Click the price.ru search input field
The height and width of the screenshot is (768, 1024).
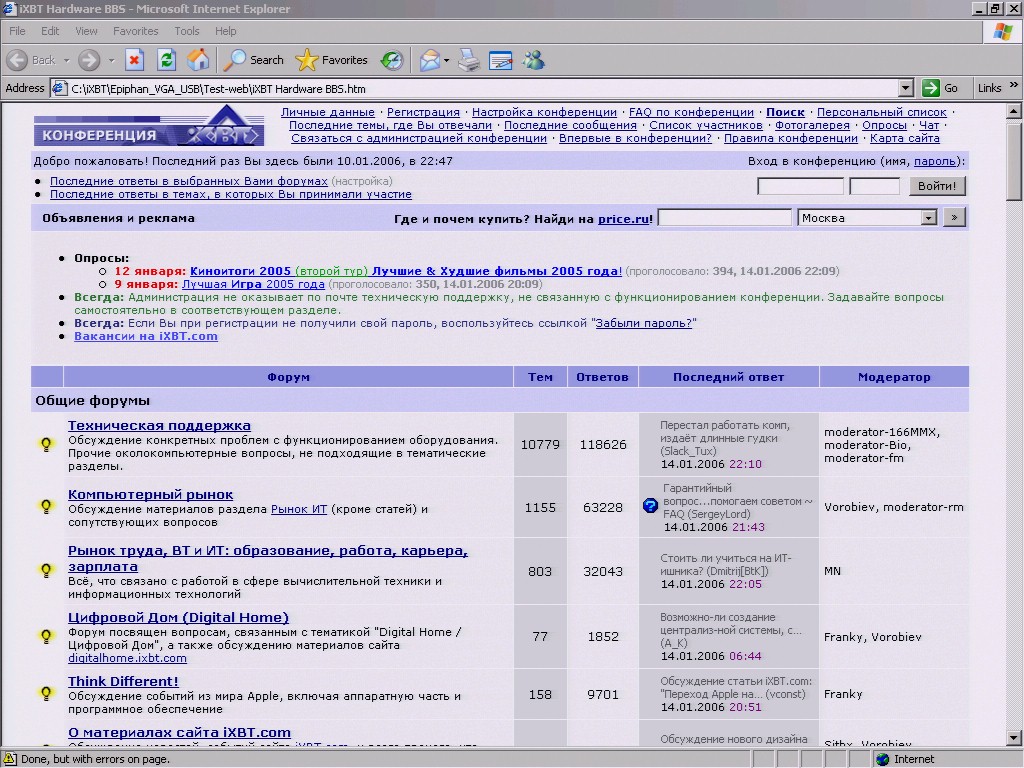(x=724, y=218)
